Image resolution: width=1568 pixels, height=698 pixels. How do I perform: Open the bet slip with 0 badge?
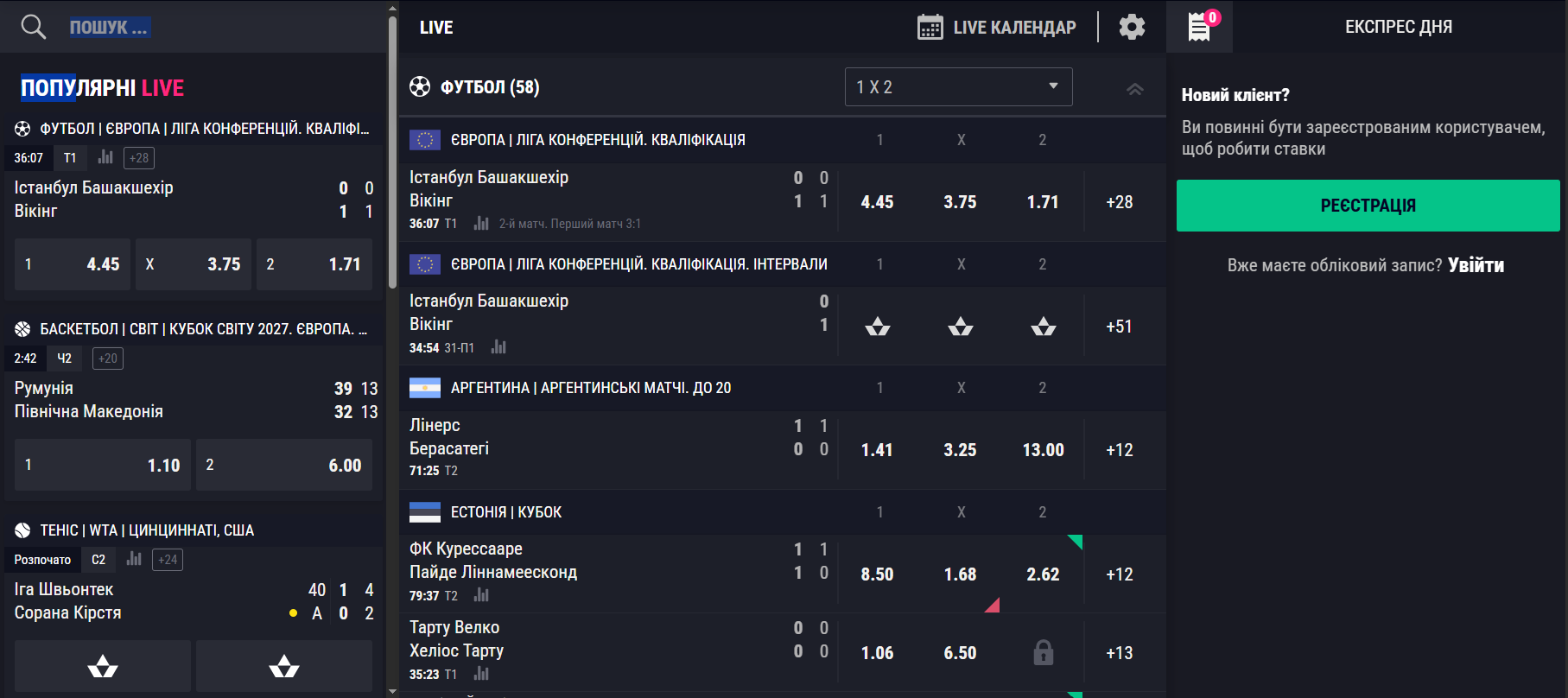click(1199, 26)
